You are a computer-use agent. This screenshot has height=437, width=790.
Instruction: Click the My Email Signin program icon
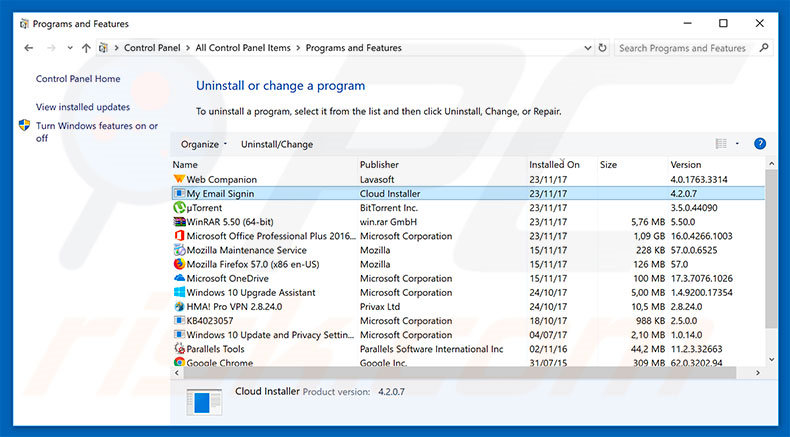[x=179, y=194]
